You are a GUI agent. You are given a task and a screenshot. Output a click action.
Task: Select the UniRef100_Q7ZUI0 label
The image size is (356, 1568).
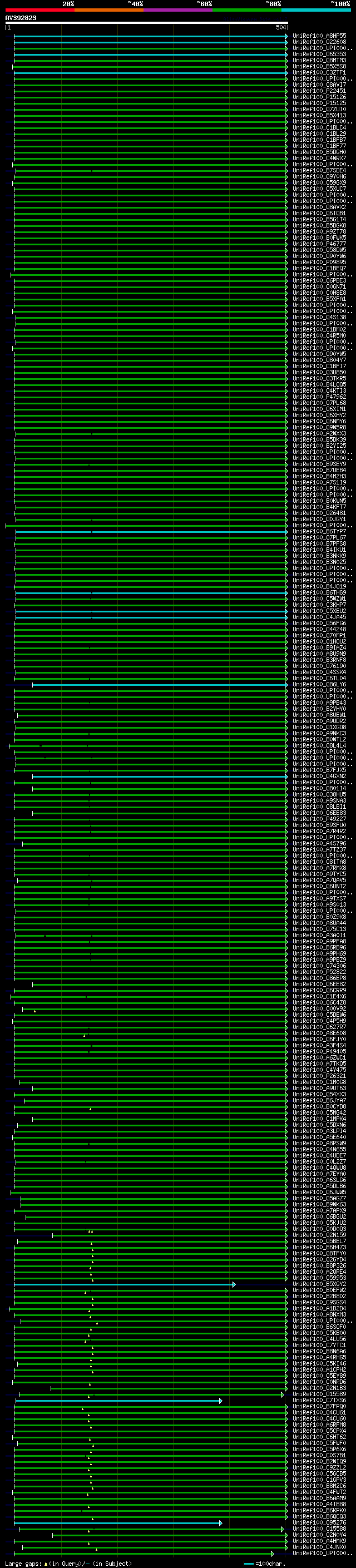[319, 109]
